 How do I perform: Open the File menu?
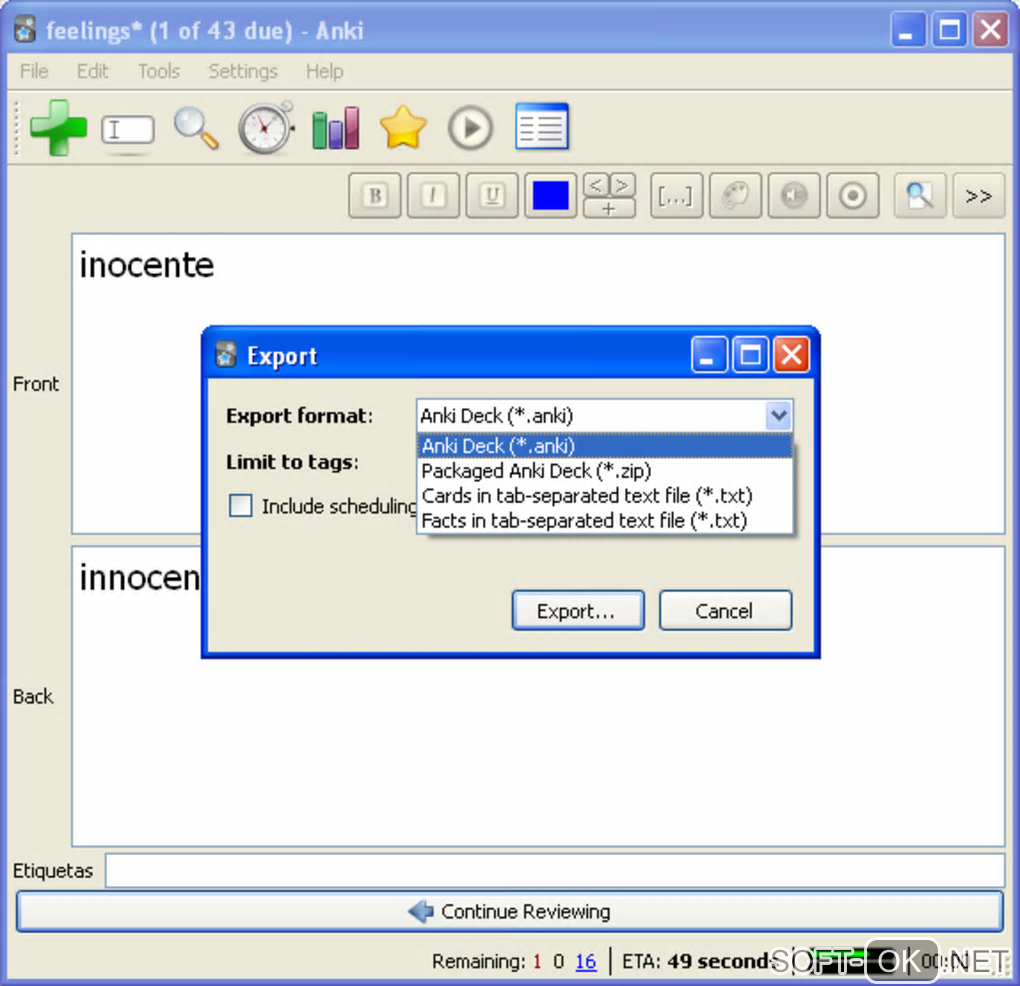pos(34,71)
